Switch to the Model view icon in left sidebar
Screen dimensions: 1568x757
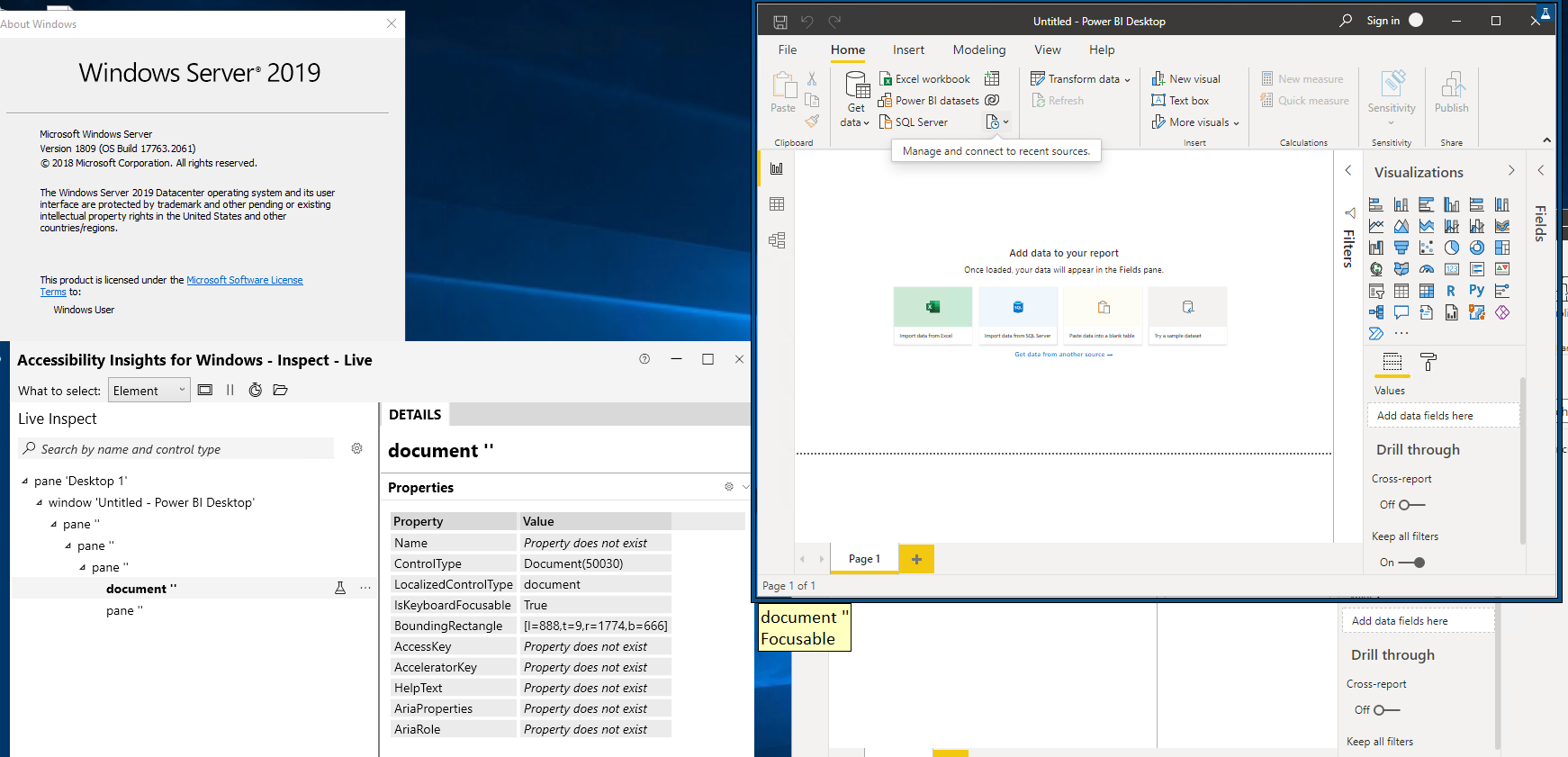click(x=777, y=240)
